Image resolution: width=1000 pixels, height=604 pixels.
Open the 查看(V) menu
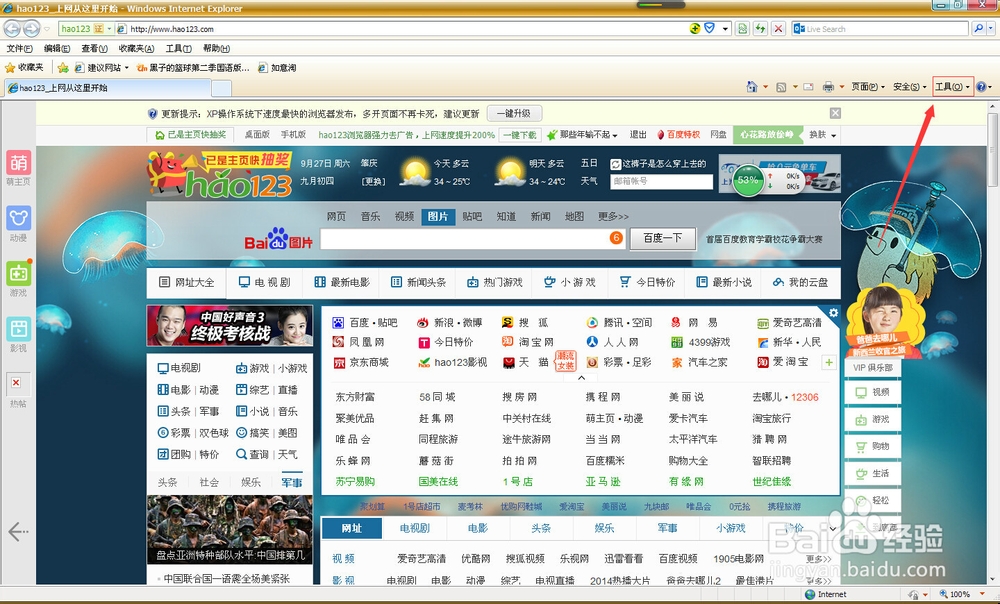94,48
